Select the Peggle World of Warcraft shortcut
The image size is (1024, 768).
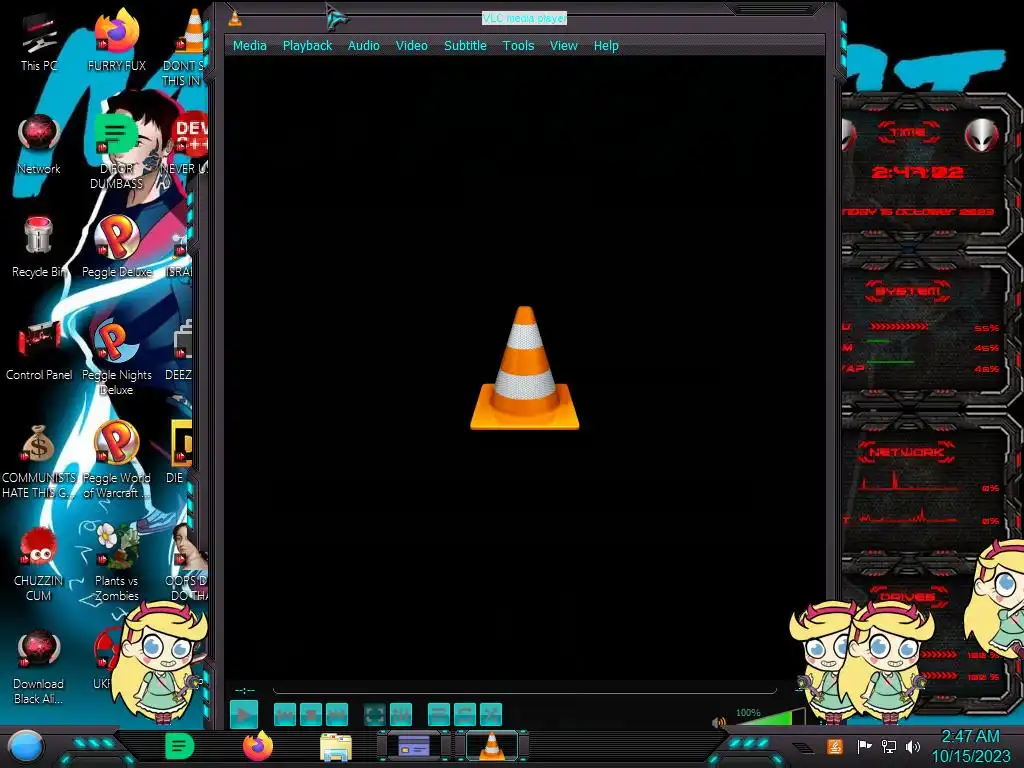[116, 460]
